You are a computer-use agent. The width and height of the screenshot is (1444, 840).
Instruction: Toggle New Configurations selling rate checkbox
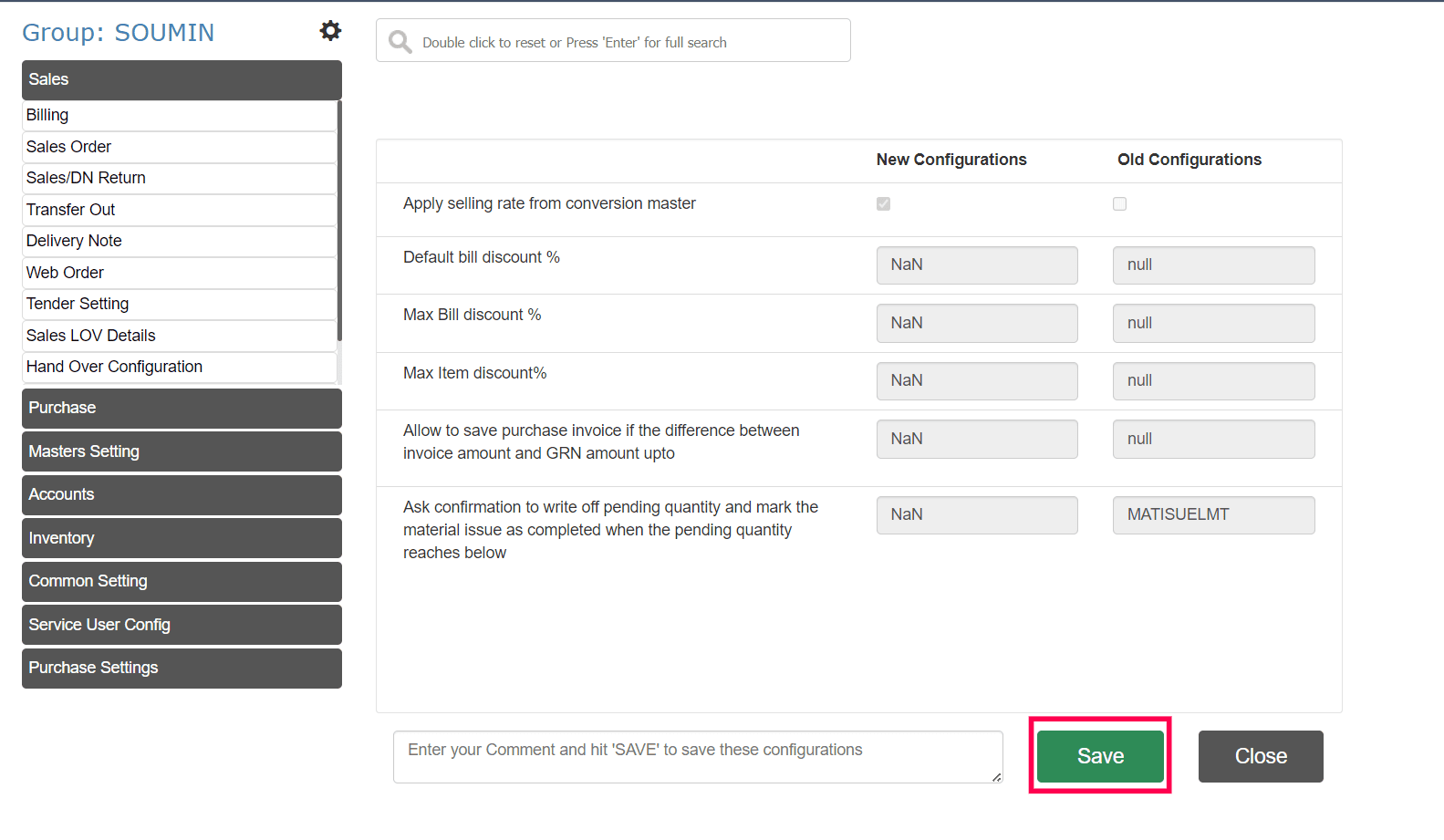[883, 204]
